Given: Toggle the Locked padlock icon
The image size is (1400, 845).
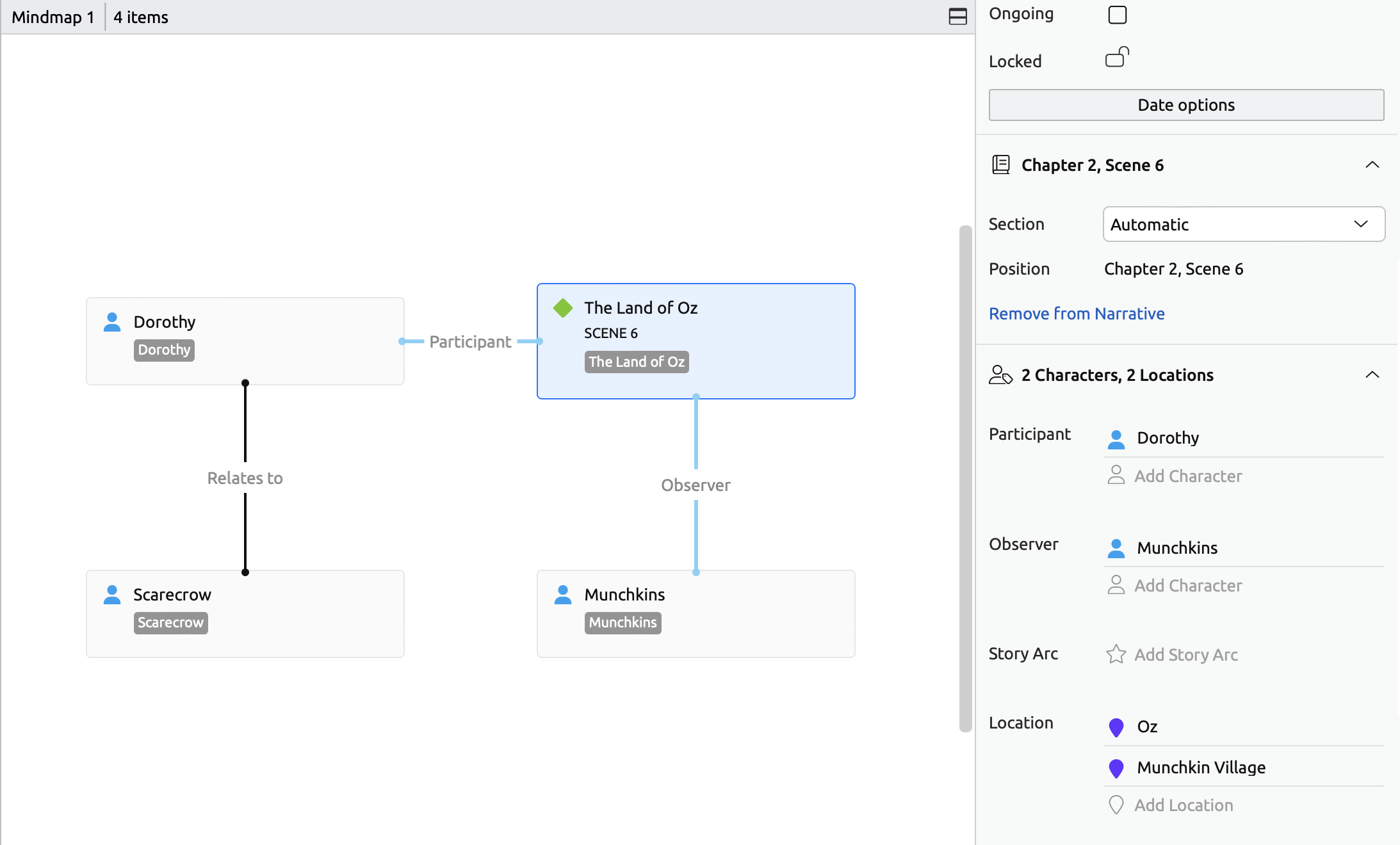Looking at the screenshot, I should [x=1117, y=57].
